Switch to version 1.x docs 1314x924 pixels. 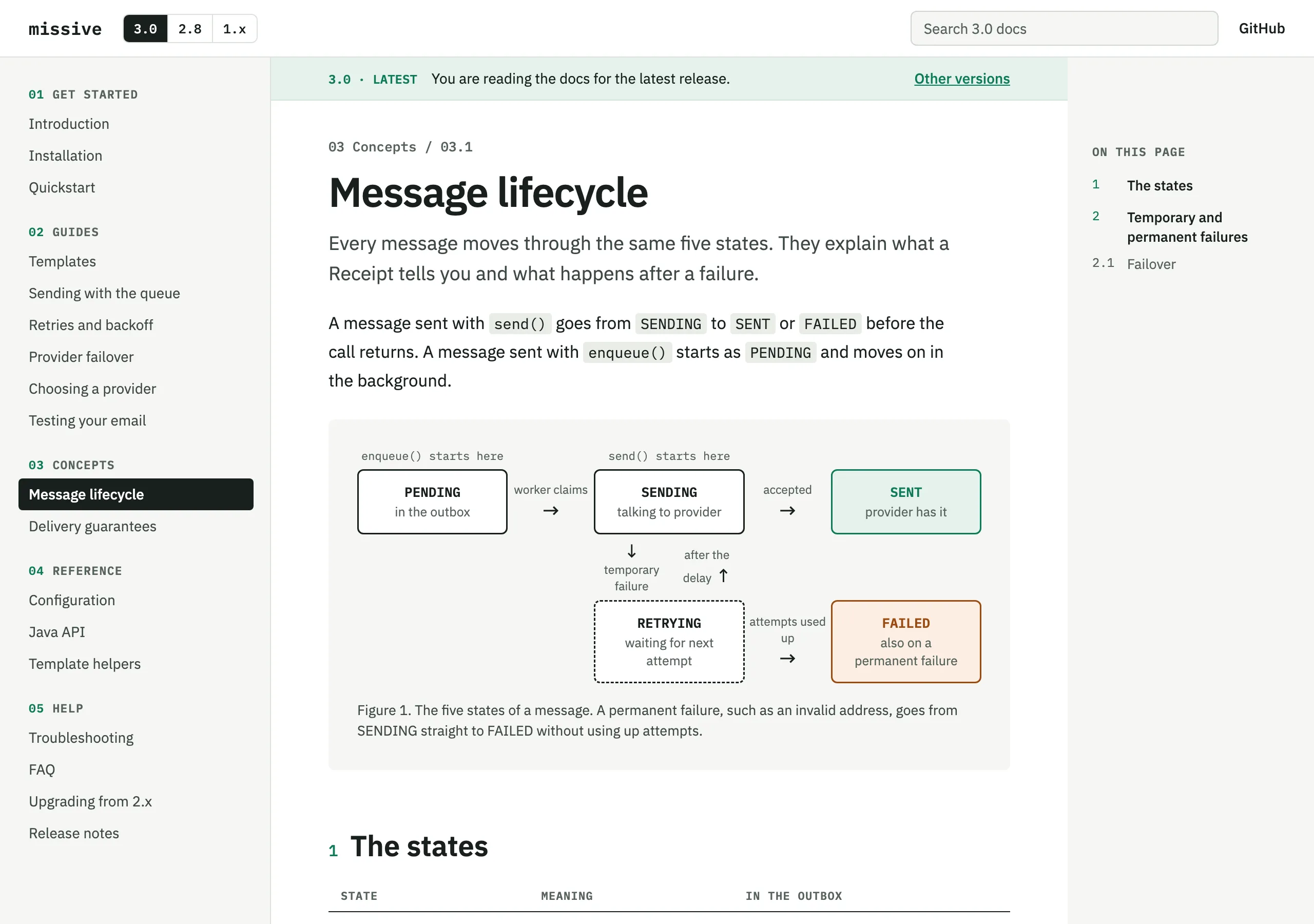(x=235, y=29)
